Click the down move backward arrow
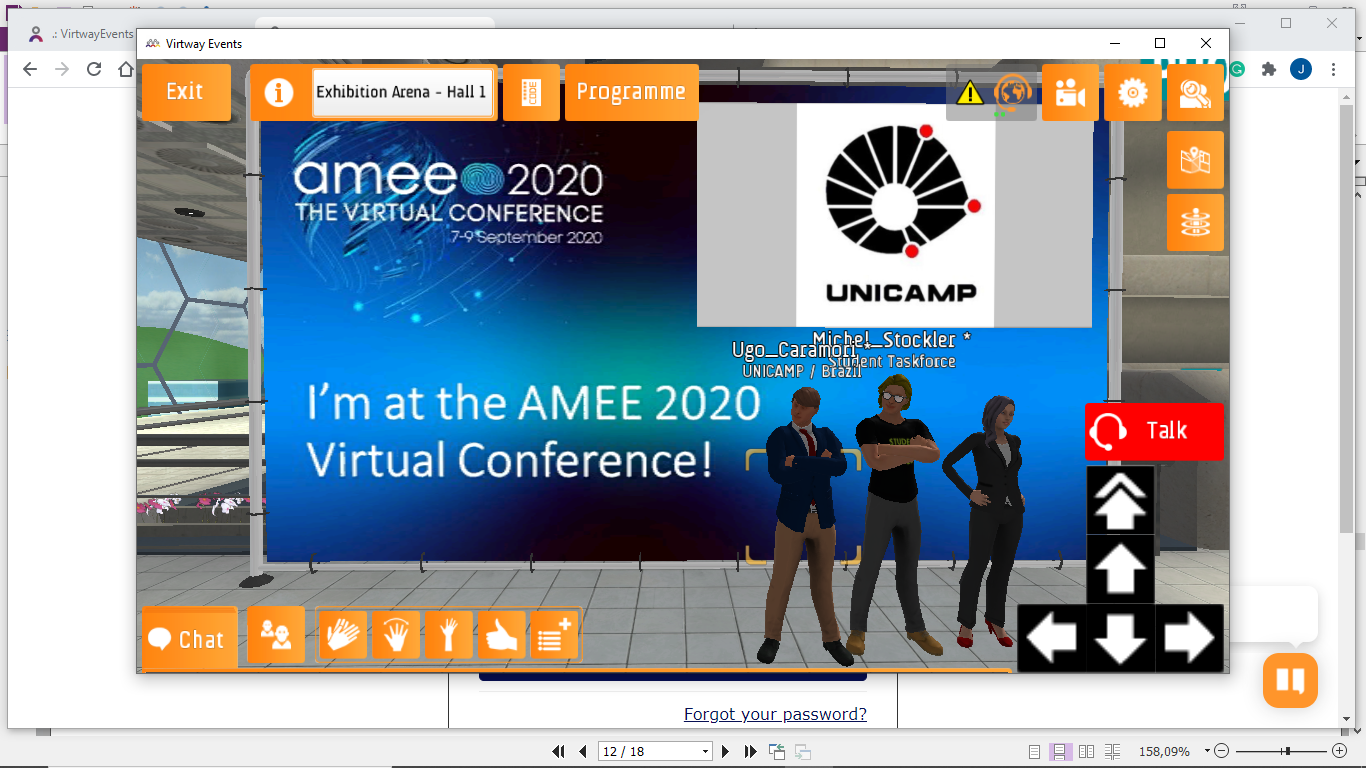 1120,638
